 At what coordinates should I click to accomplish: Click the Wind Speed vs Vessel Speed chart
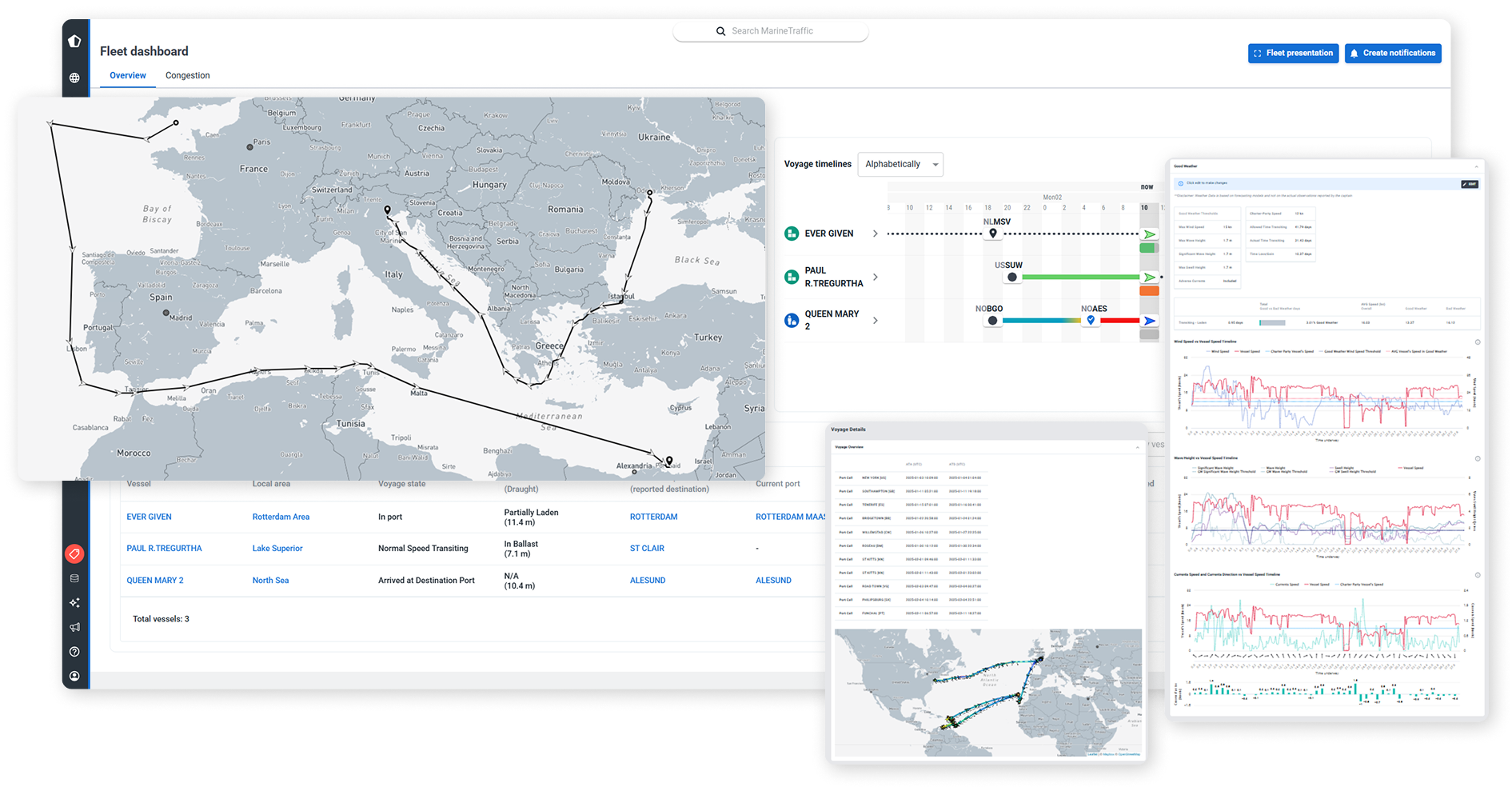(1326, 392)
